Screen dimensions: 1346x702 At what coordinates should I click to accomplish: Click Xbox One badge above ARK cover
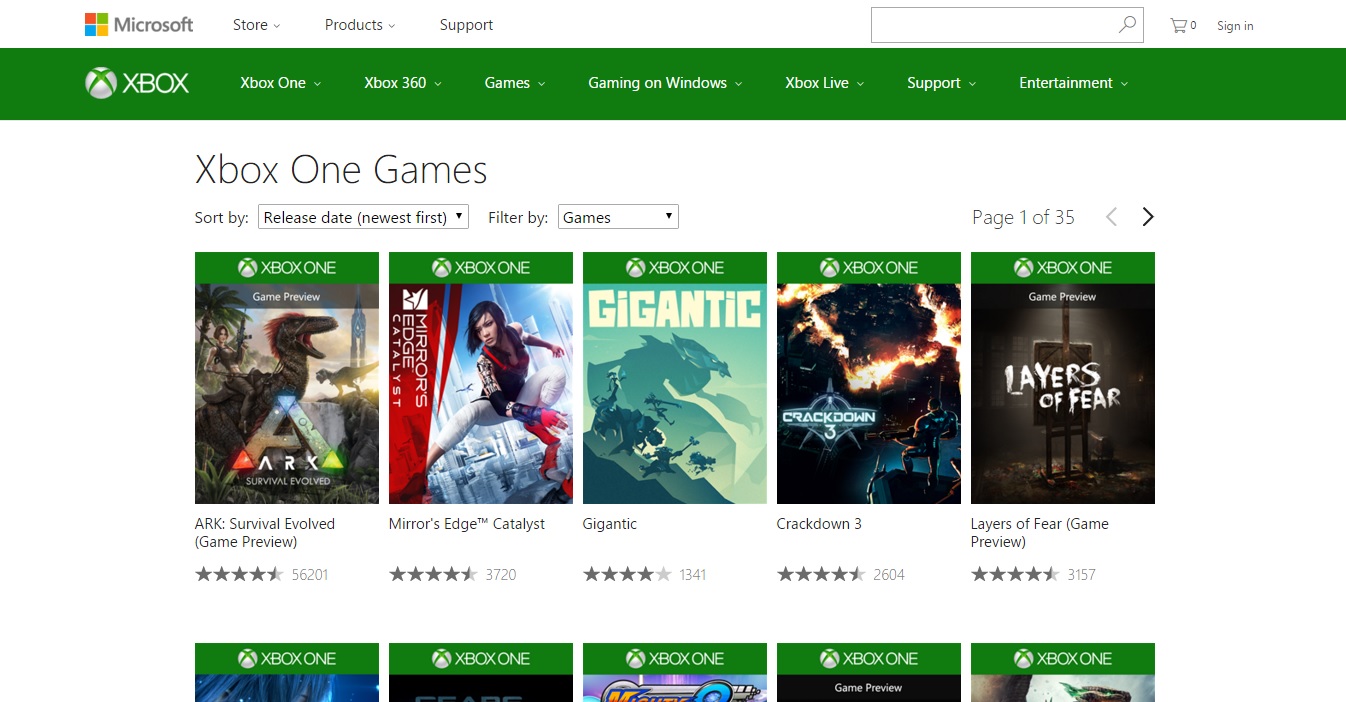coord(287,268)
